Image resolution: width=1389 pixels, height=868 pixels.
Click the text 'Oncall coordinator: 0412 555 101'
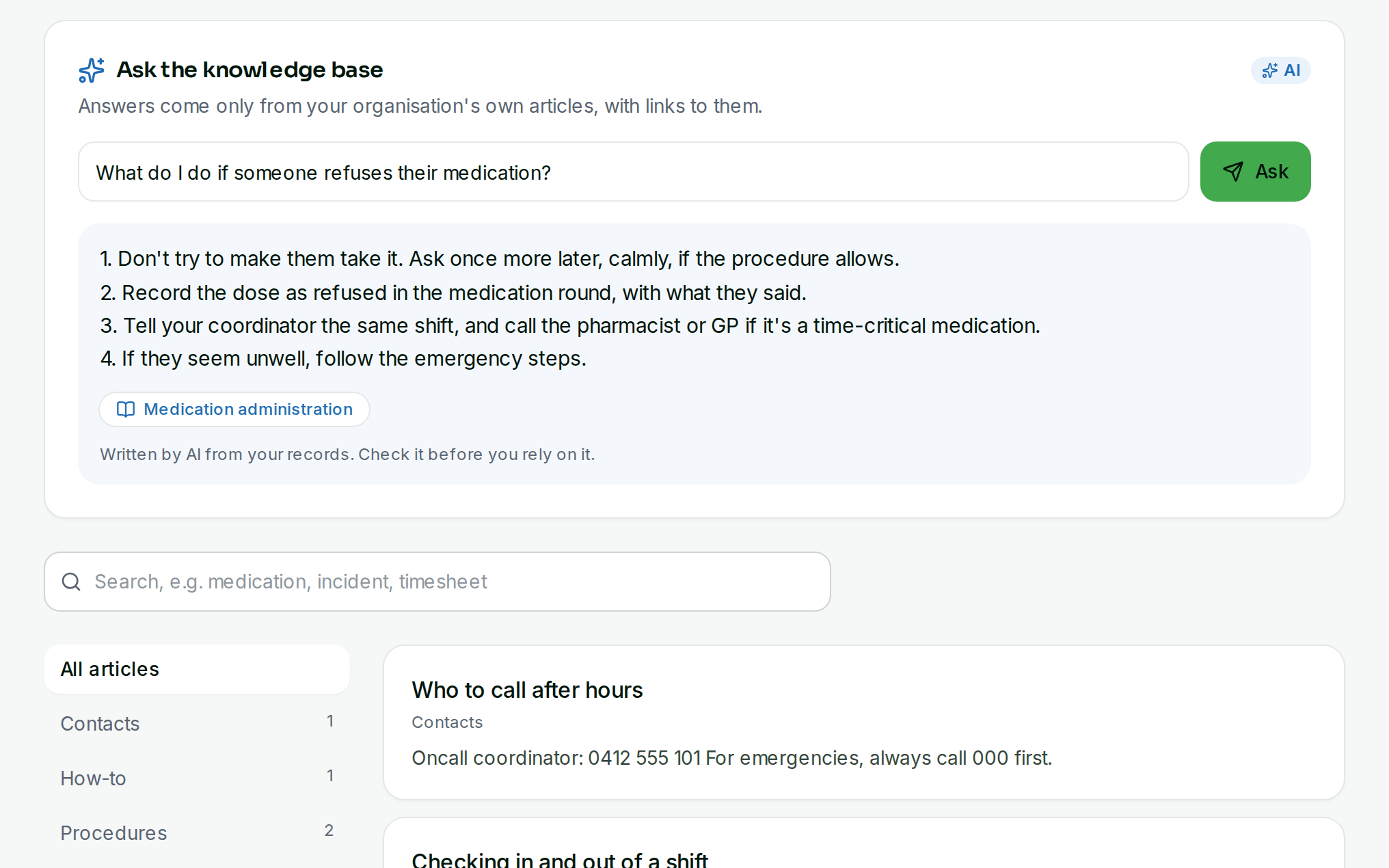coord(556,758)
